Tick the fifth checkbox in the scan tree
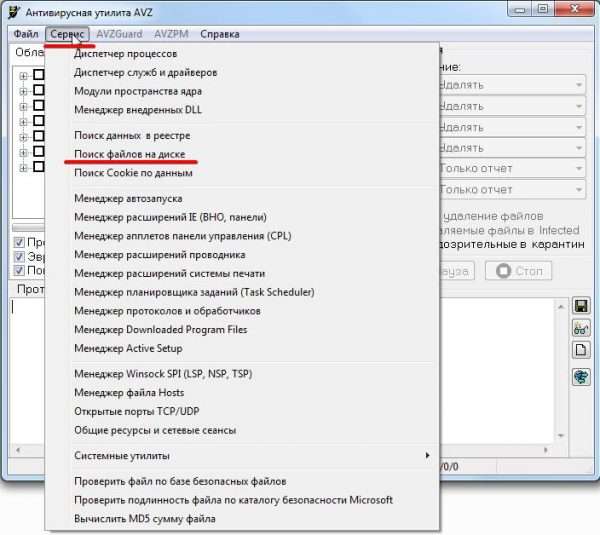 coord(39,136)
